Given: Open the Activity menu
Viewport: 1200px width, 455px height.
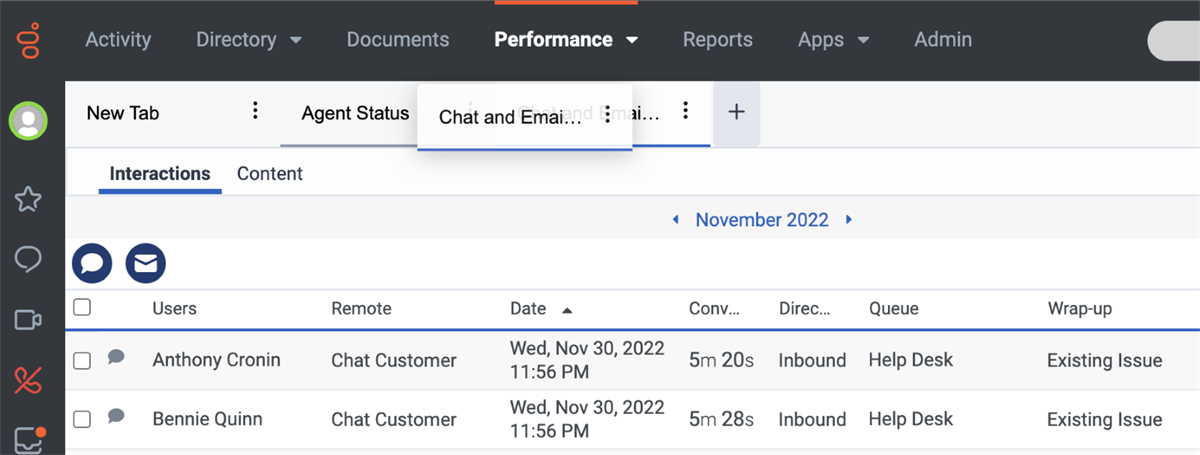Looking at the screenshot, I should [x=118, y=40].
